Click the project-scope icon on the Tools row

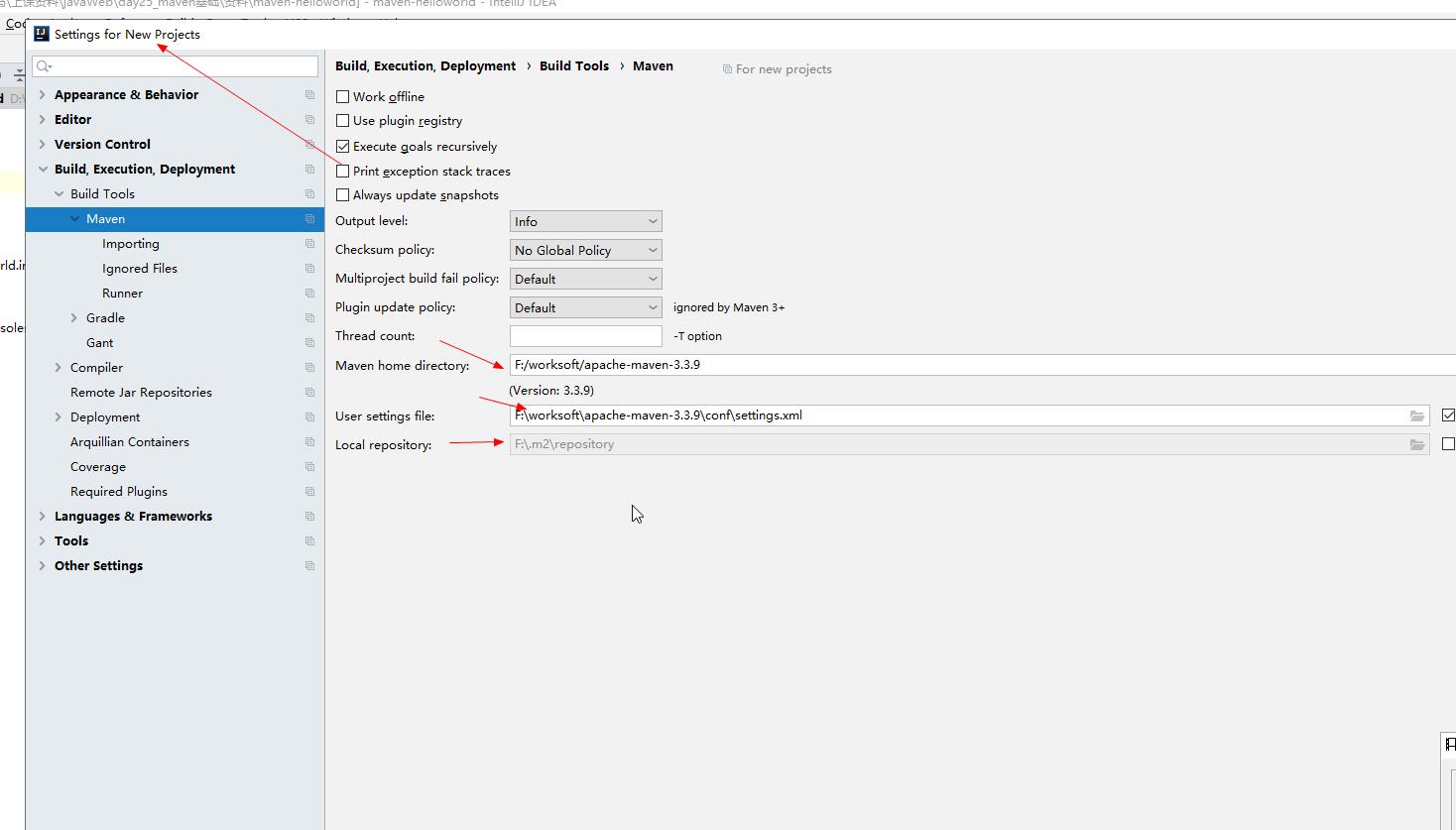tap(309, 541)
